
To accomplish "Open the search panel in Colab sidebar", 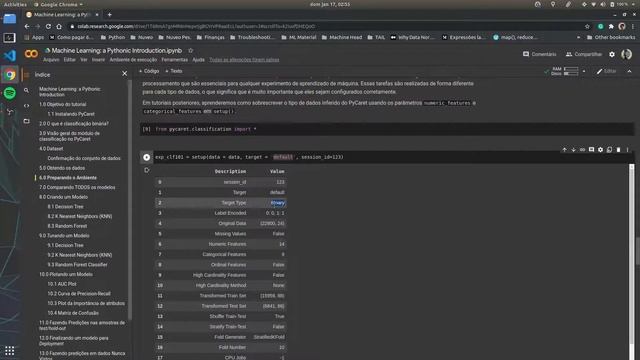I will [27, 90].
